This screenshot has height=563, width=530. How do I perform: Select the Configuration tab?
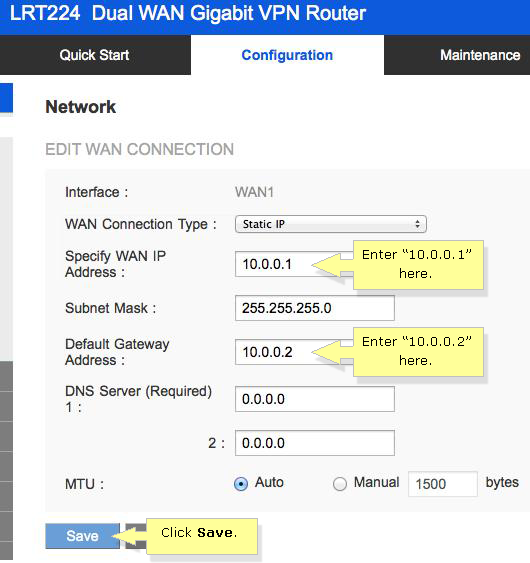pos(287,55)
